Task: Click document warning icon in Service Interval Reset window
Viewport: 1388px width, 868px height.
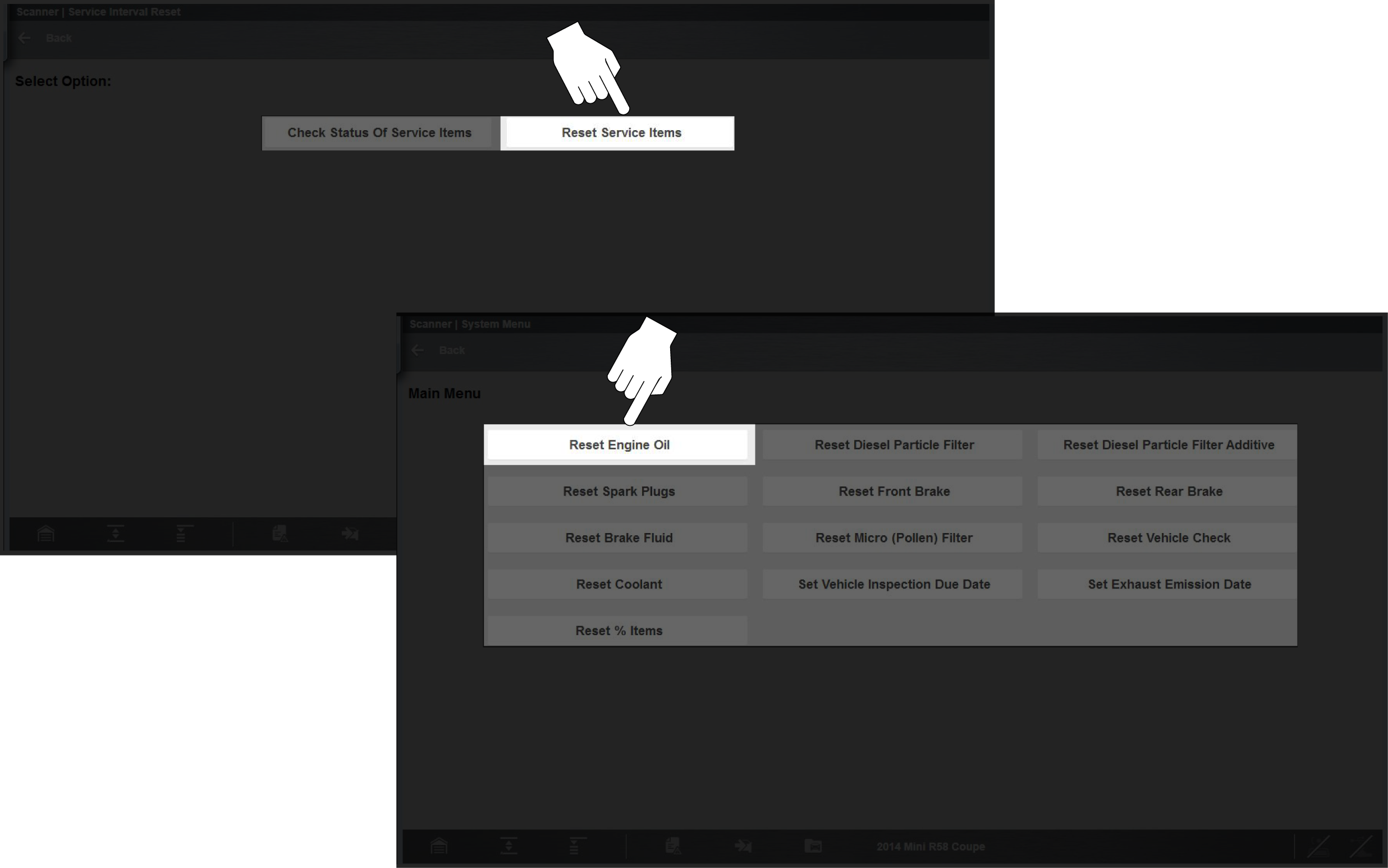Action: [x=280, y=534]
